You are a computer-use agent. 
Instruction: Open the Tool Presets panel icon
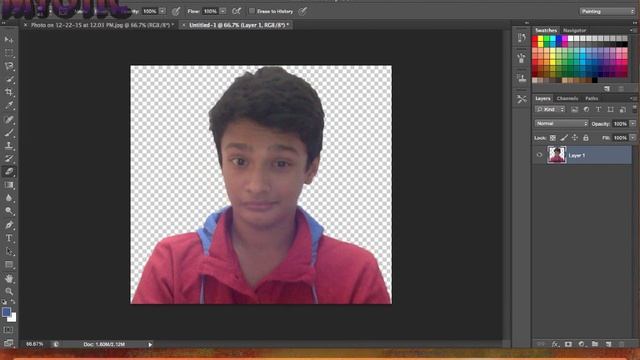[x=521, y=99]
